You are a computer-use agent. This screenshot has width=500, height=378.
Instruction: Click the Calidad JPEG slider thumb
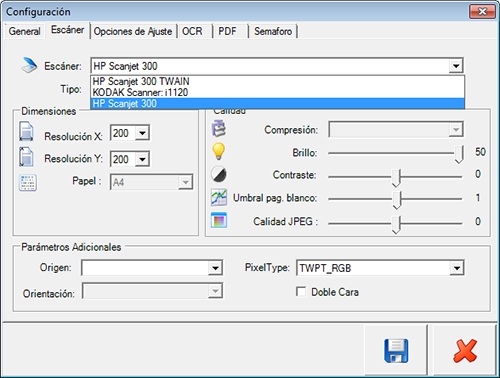pos(396,224)
